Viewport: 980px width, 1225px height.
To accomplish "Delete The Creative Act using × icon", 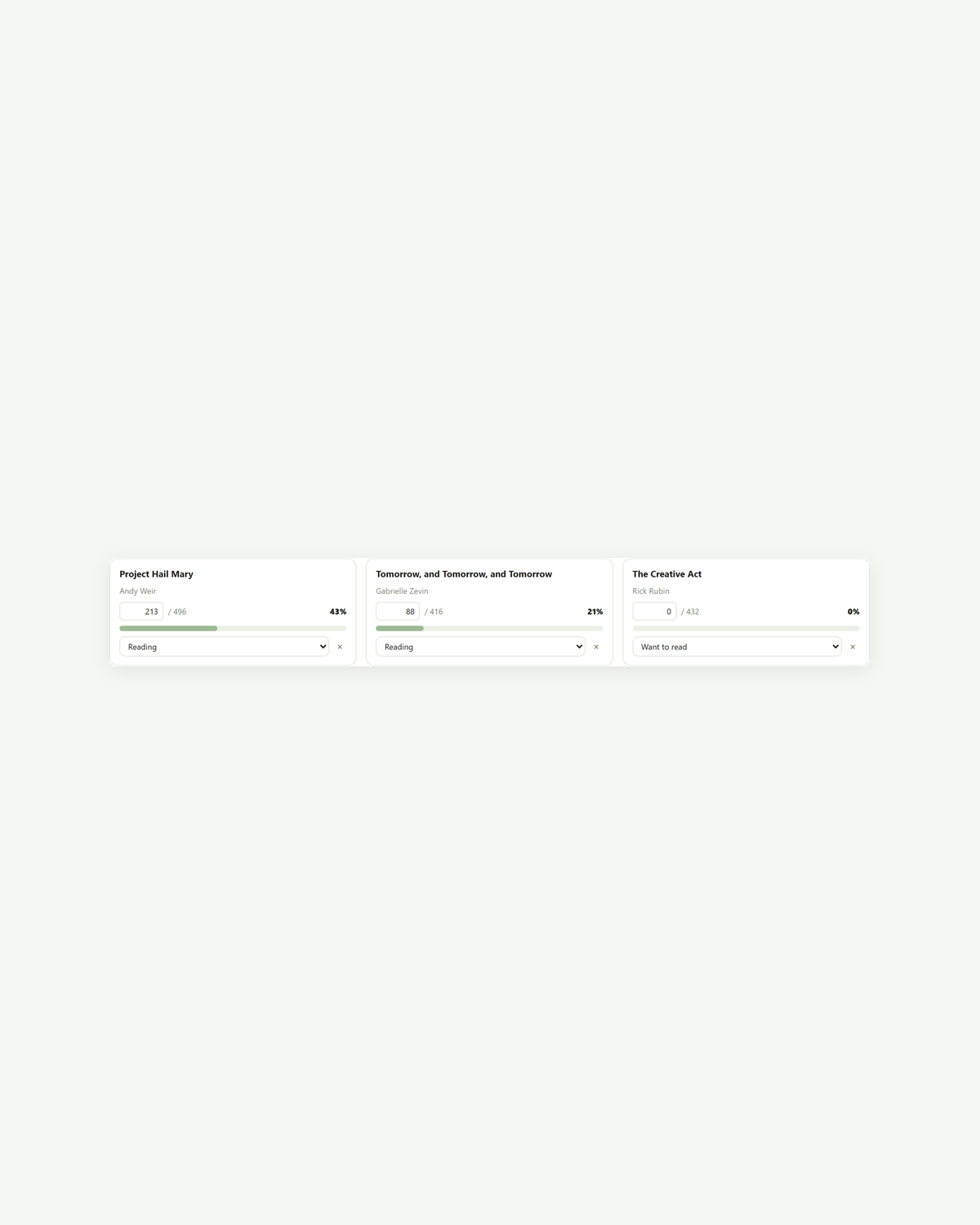I will click(x=853, y=647).
